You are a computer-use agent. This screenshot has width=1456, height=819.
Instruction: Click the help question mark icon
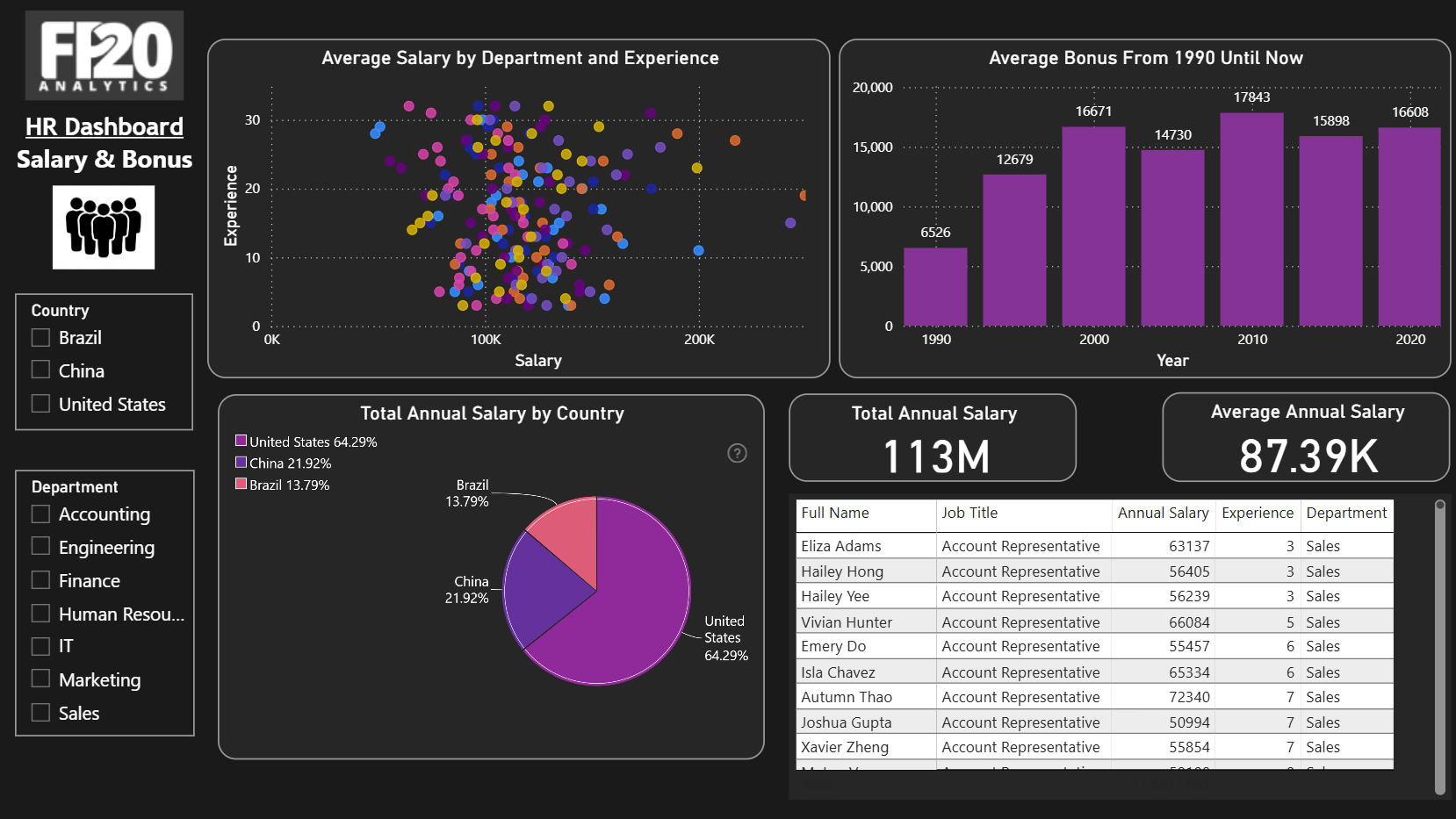tap(738, 453)
